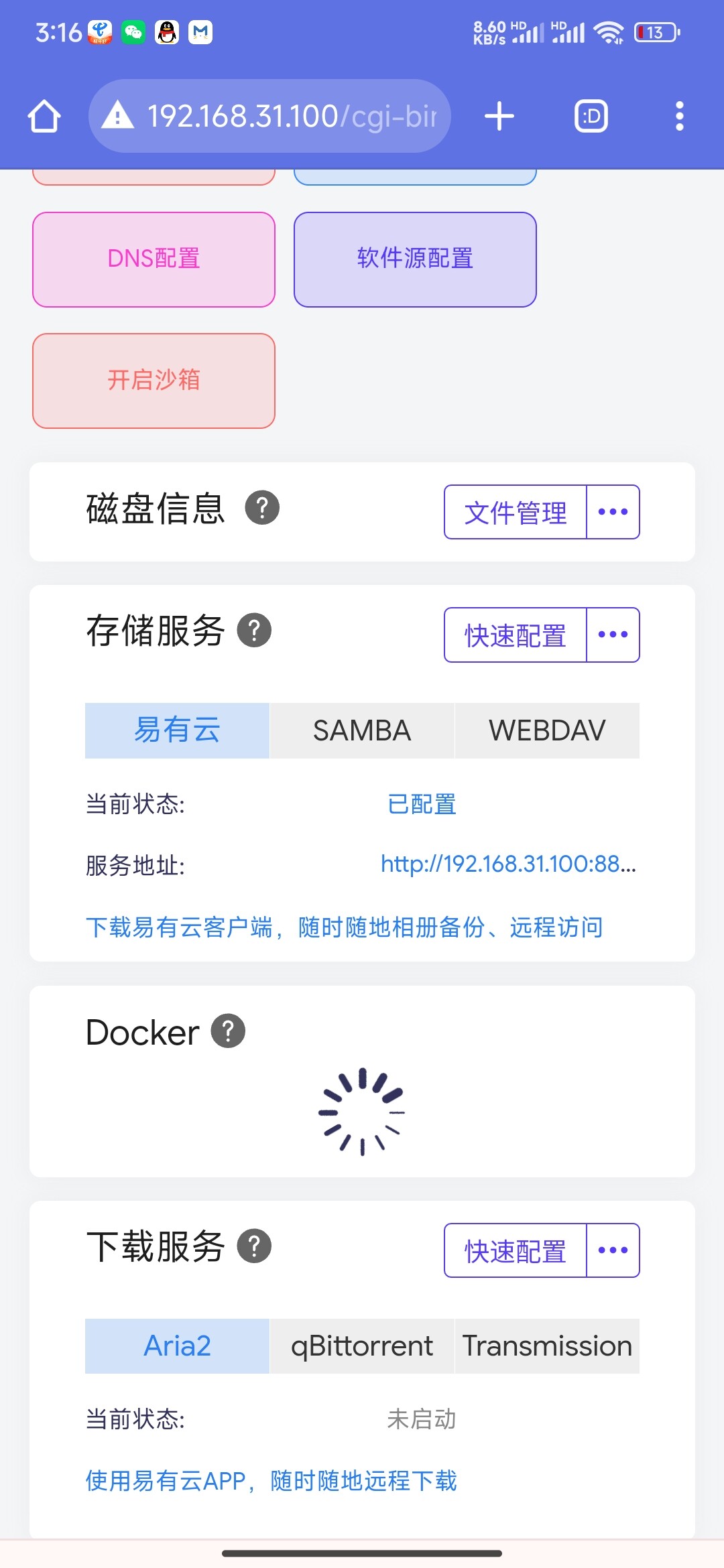This screenshot has width=724, height=1568.
Task: Tap the browser home icon
Action: (44, 117)
